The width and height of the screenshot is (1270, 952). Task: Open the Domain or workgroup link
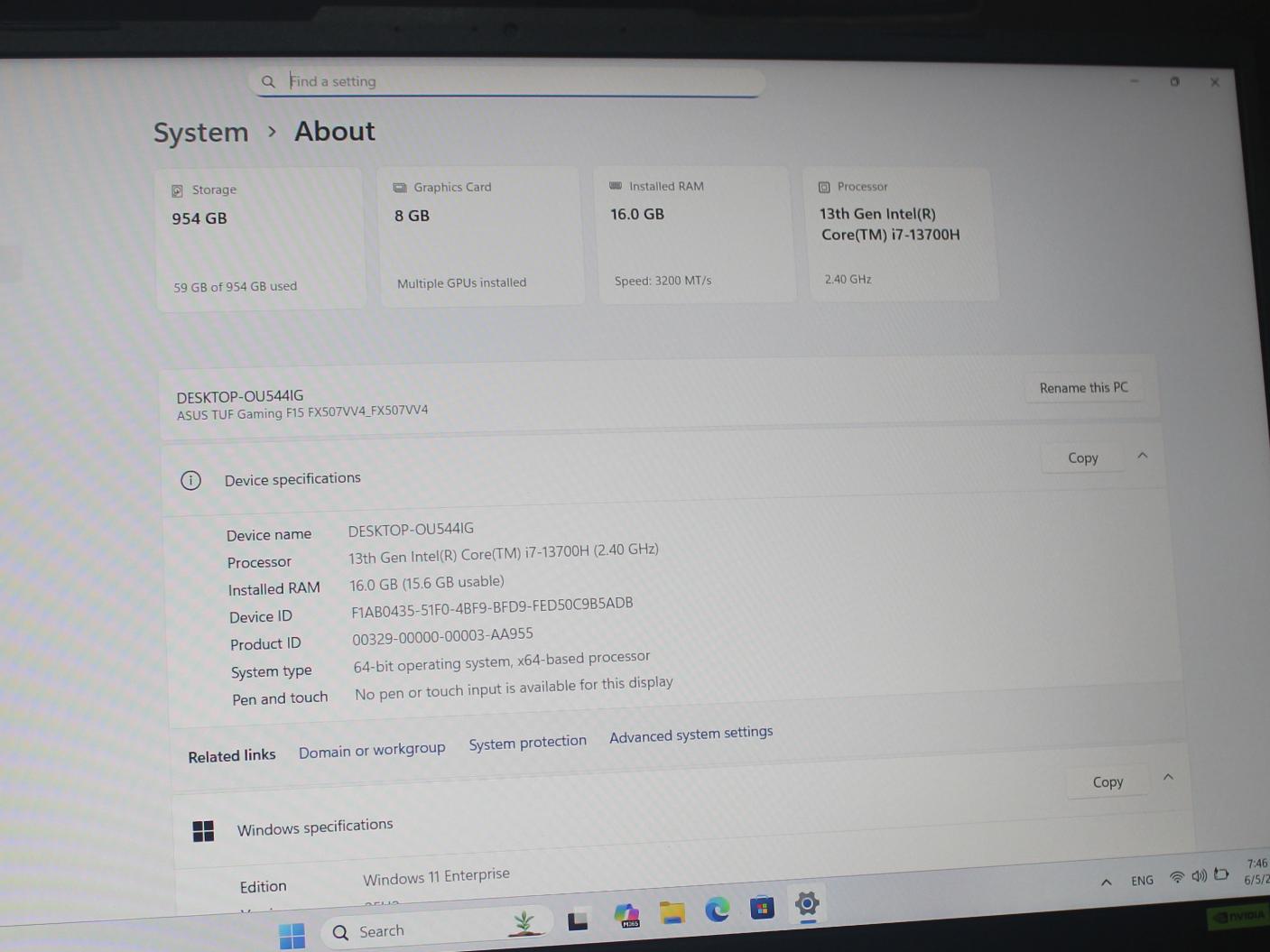pos(372,750)
